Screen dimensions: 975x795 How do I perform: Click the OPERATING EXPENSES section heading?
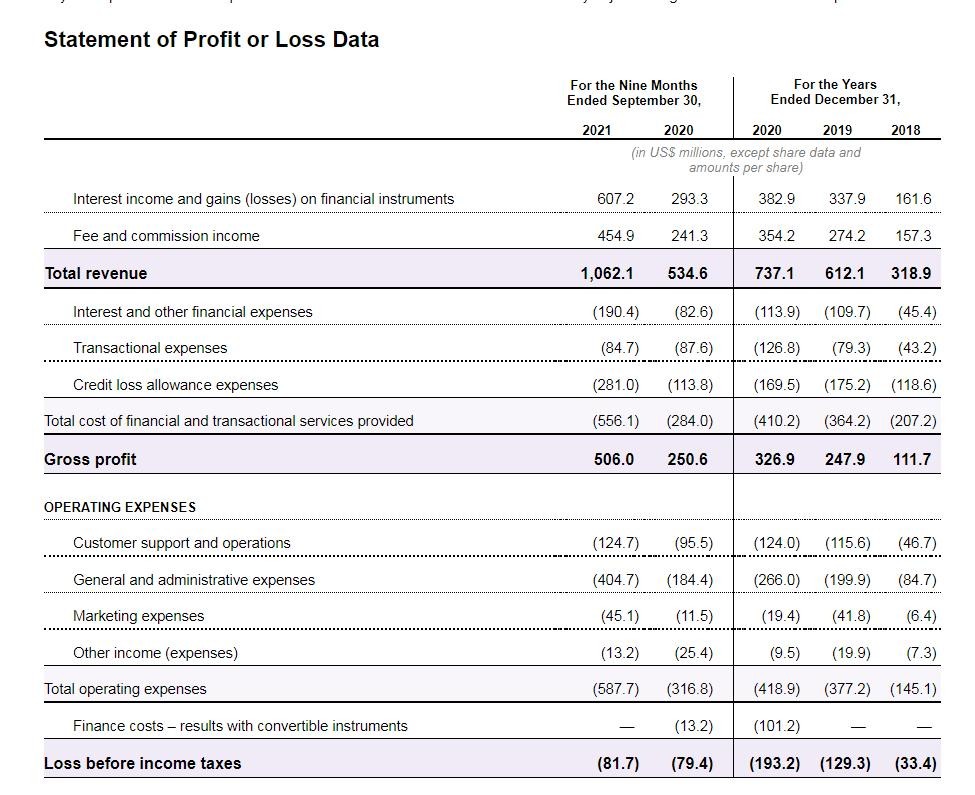[120, 507]
